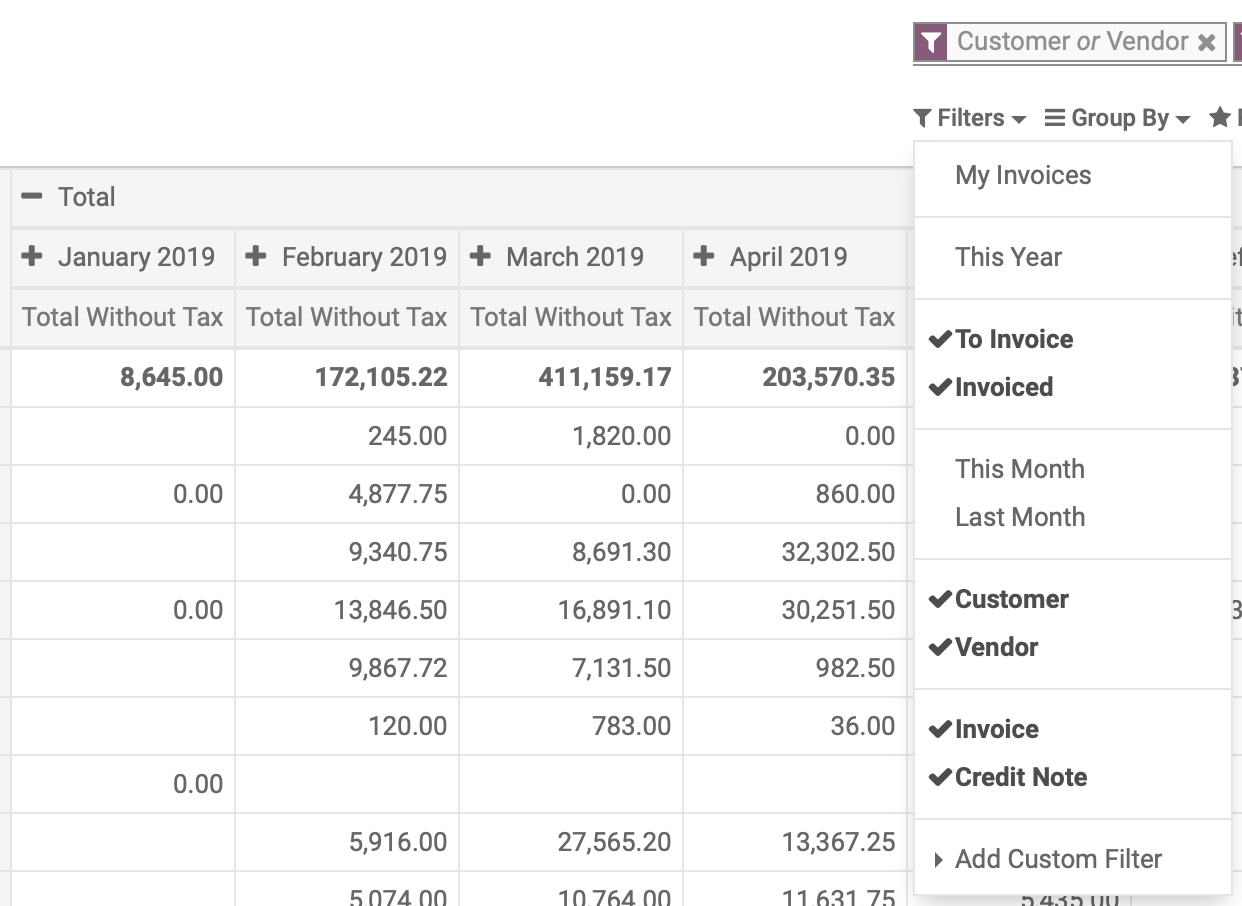Select the cell with value 36.00

[x=795, y=726]
